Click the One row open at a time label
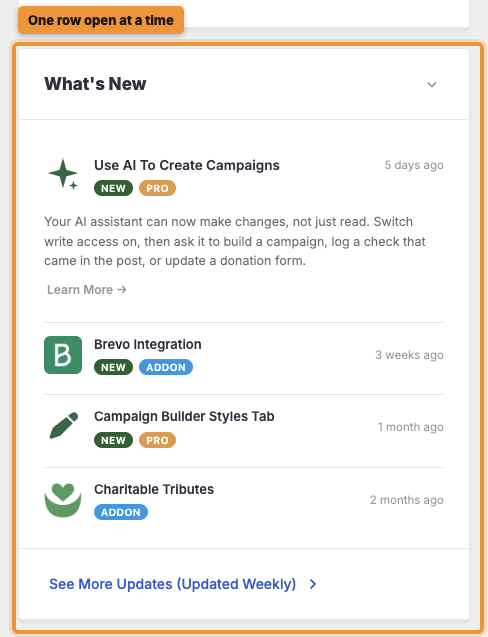 pyautogui.click(x=101, y=20)
